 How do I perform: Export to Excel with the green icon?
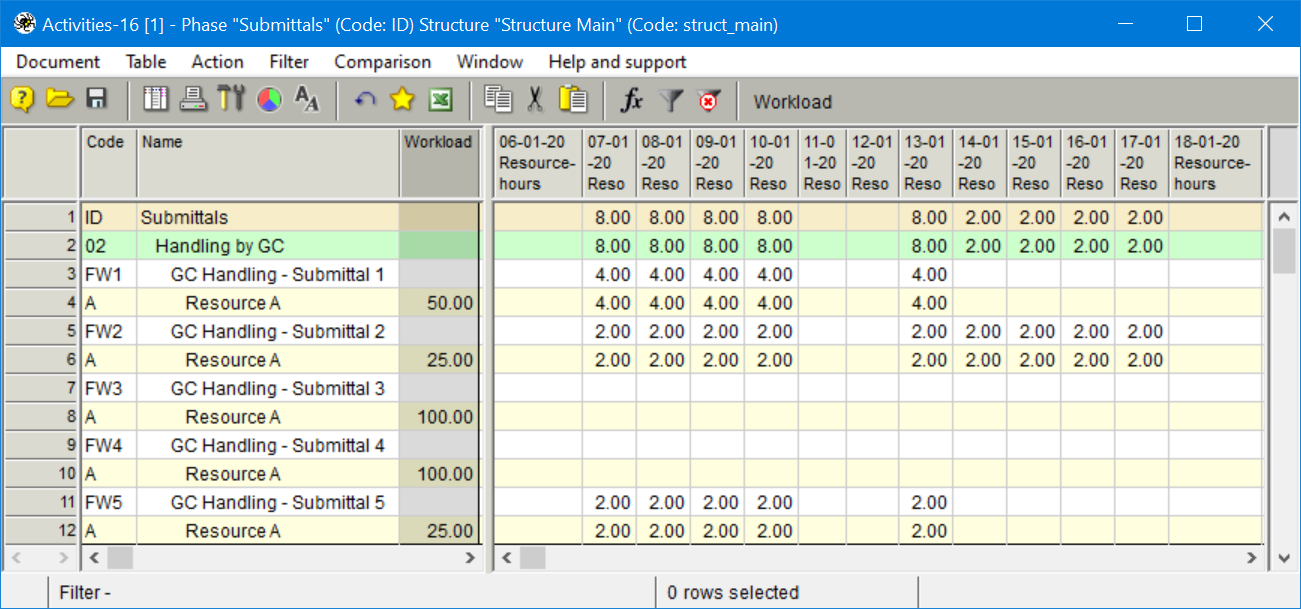point(440,99)
